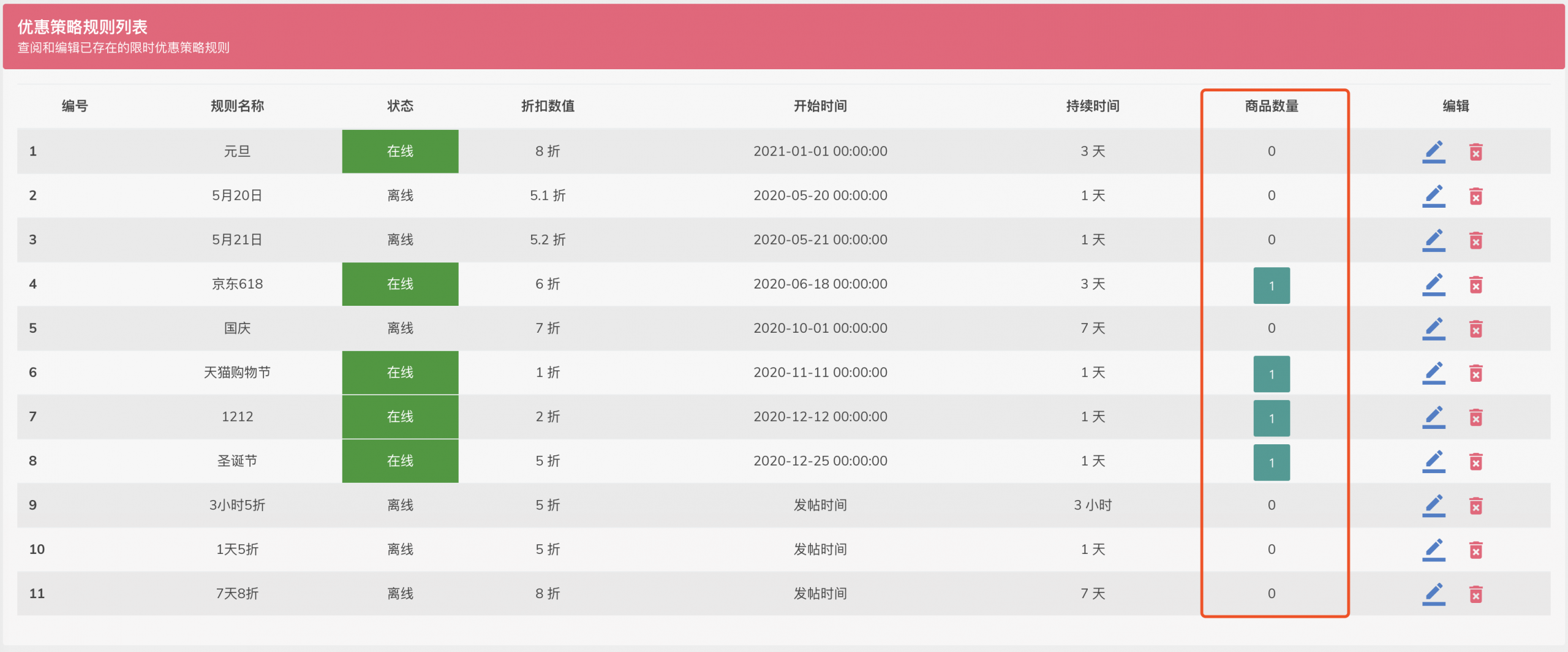Image resolution: width=1568 pixels, height=652 pixels.
Task: Open product count badge for 京东618
Action: click(1272, 286)
